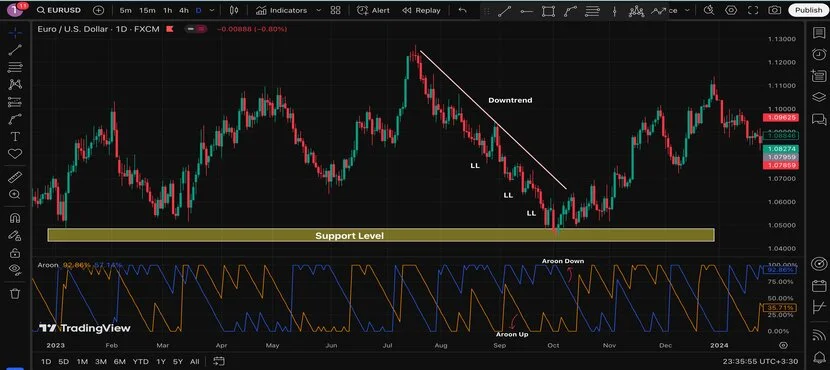Create a new Alert
The image size is (830, 370).
[374, 10]
